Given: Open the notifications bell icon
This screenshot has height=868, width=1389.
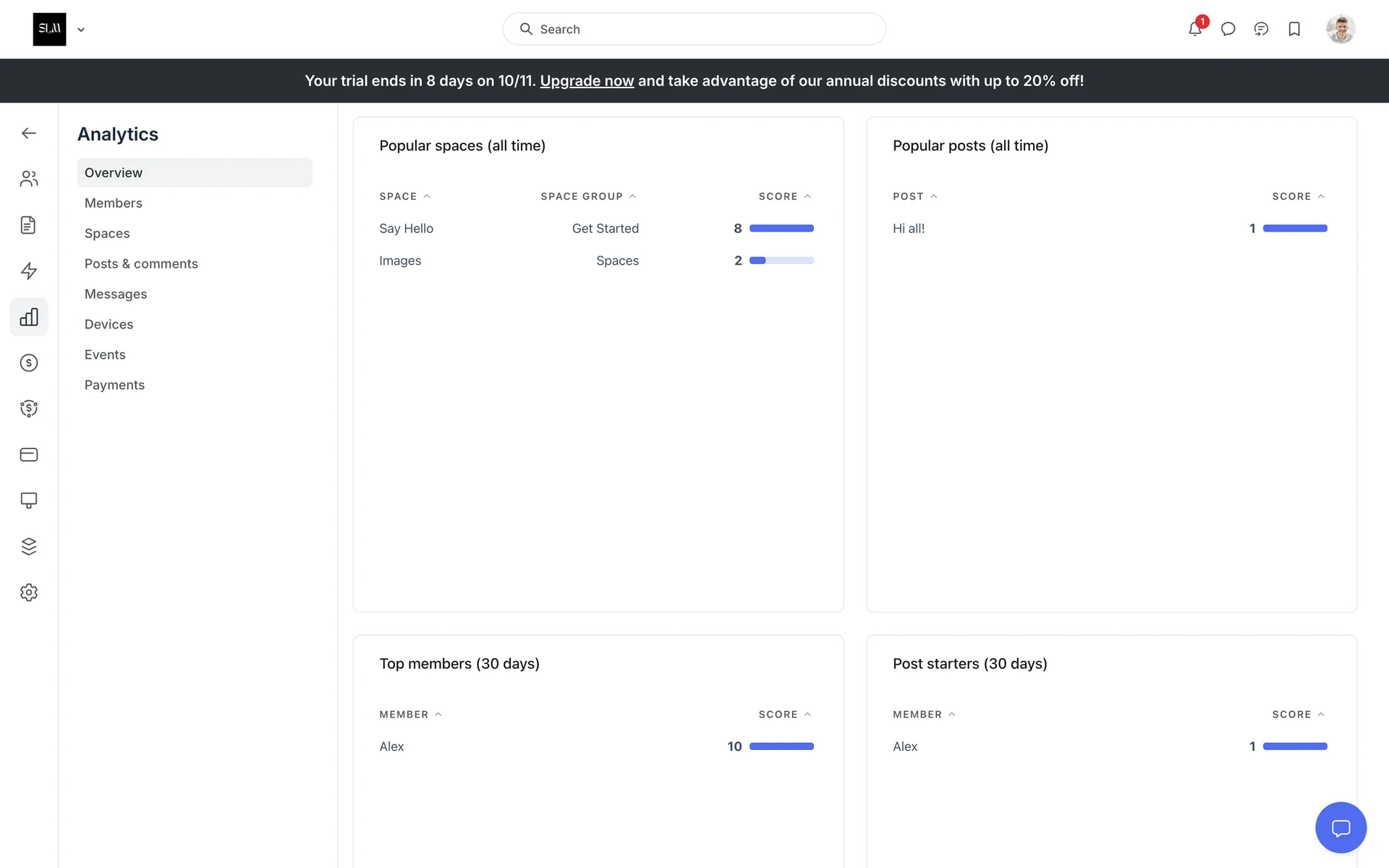Looking at the screenshot, I should [1194, 29].
